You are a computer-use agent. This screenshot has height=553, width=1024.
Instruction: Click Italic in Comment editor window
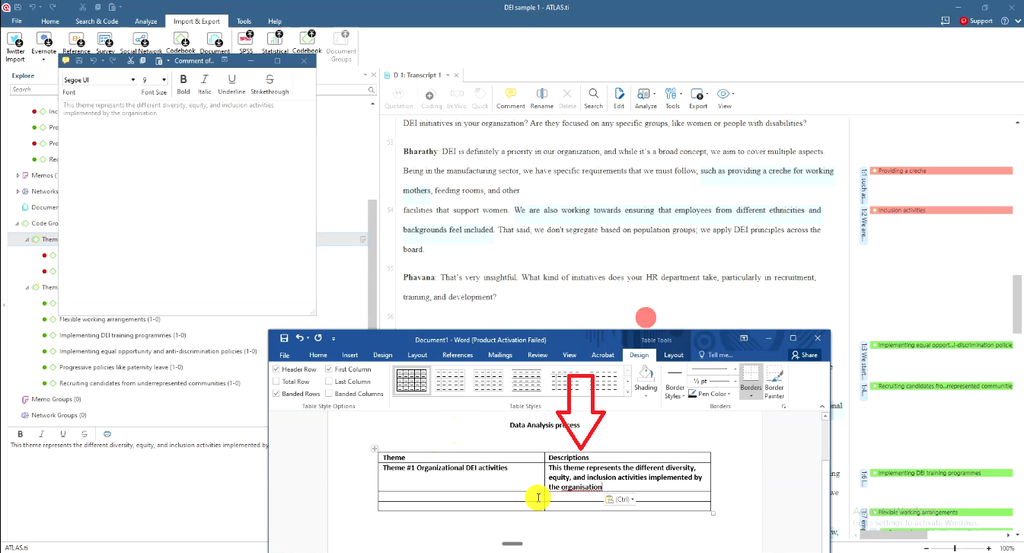click(204, 84)
